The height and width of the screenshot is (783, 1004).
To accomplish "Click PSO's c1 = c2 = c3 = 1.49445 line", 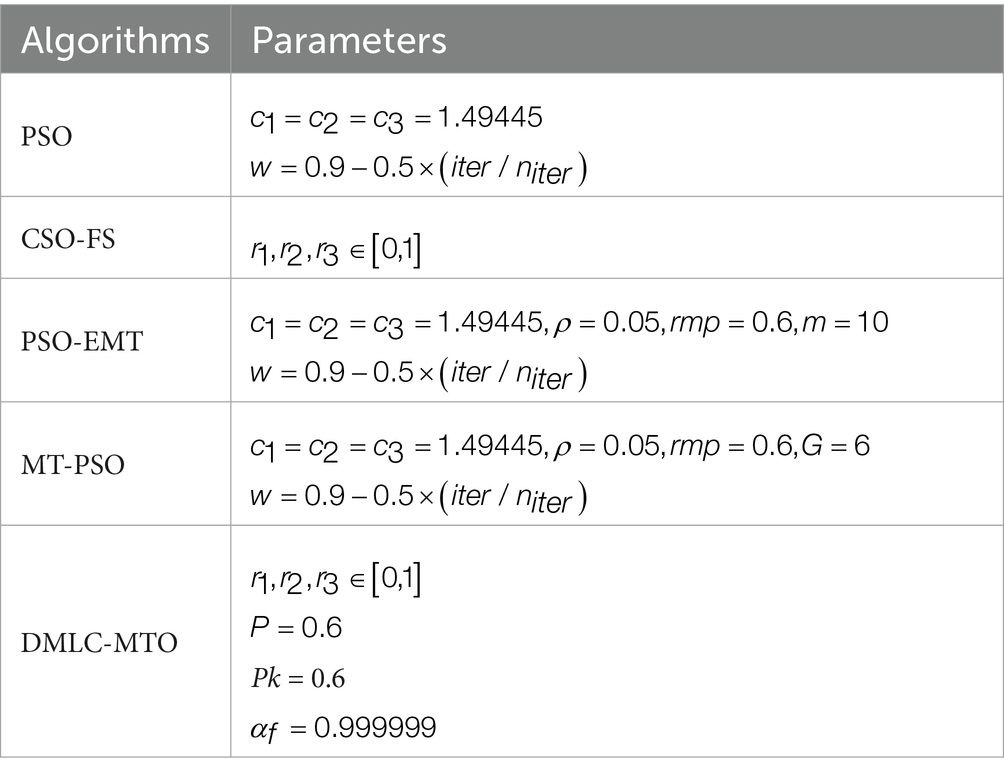I will coord(396,119).
